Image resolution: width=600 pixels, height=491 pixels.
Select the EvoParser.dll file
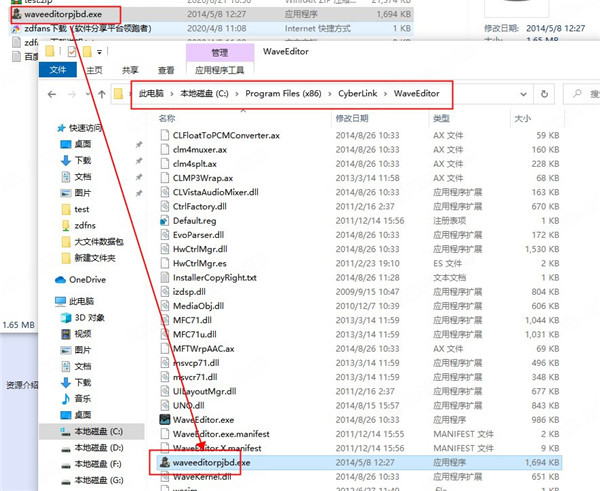[x=198, y=235]
